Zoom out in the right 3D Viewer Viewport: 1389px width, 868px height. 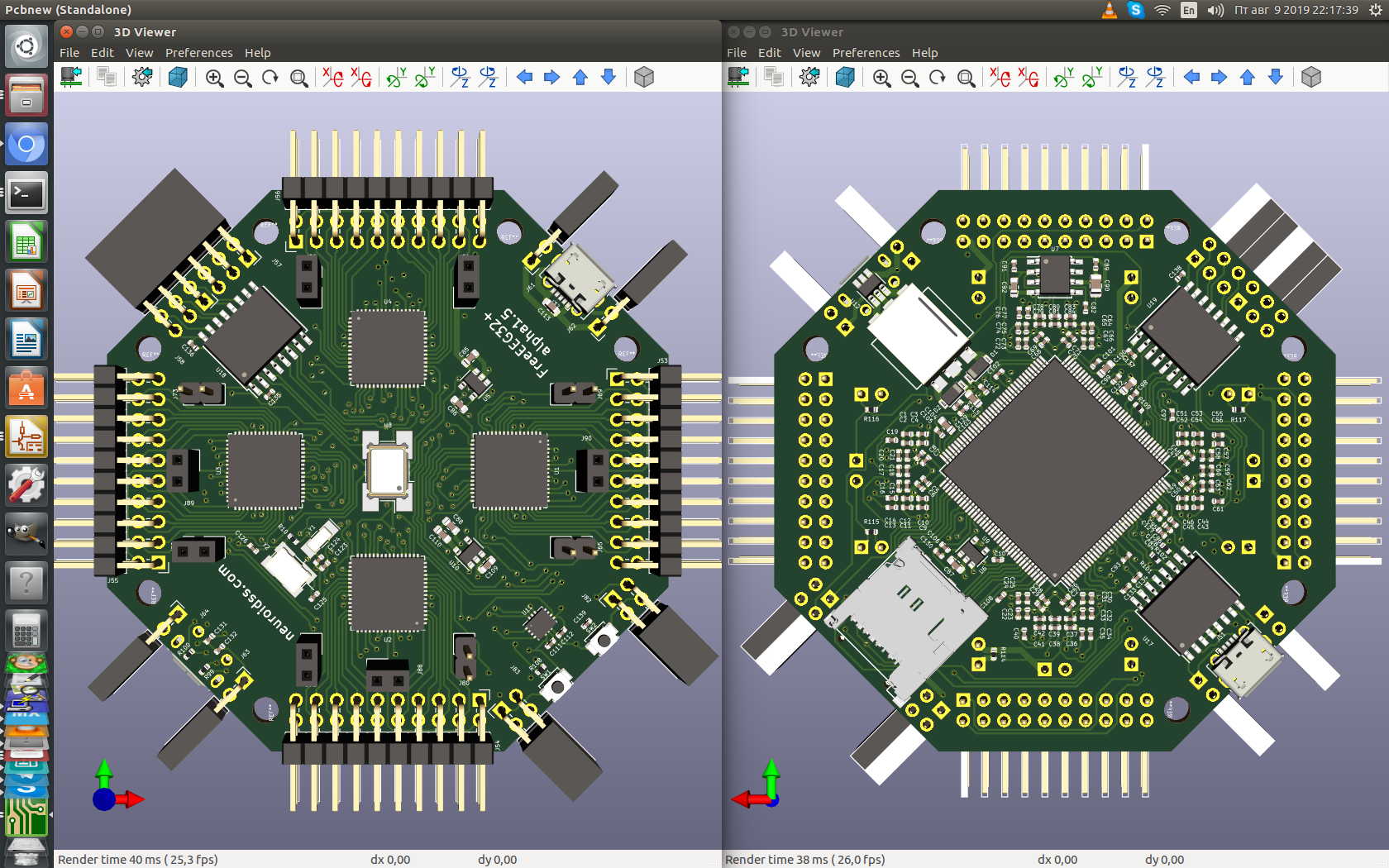(909, 78)
